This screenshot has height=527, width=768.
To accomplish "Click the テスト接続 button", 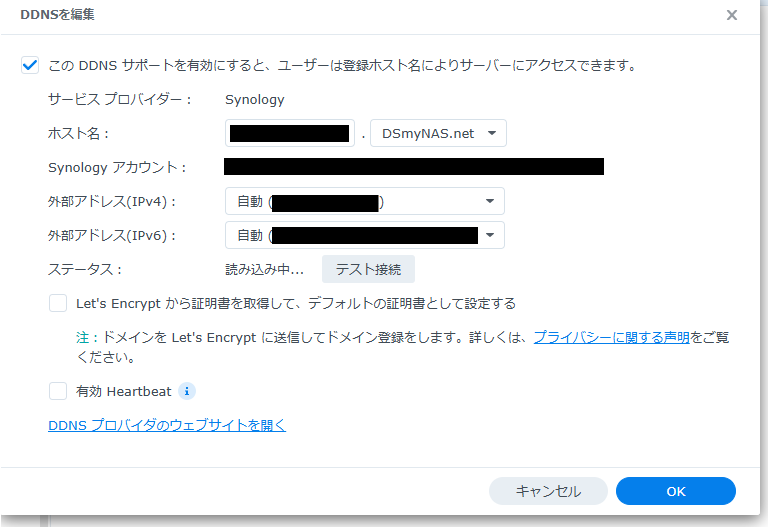I will (x=367, y=269).
